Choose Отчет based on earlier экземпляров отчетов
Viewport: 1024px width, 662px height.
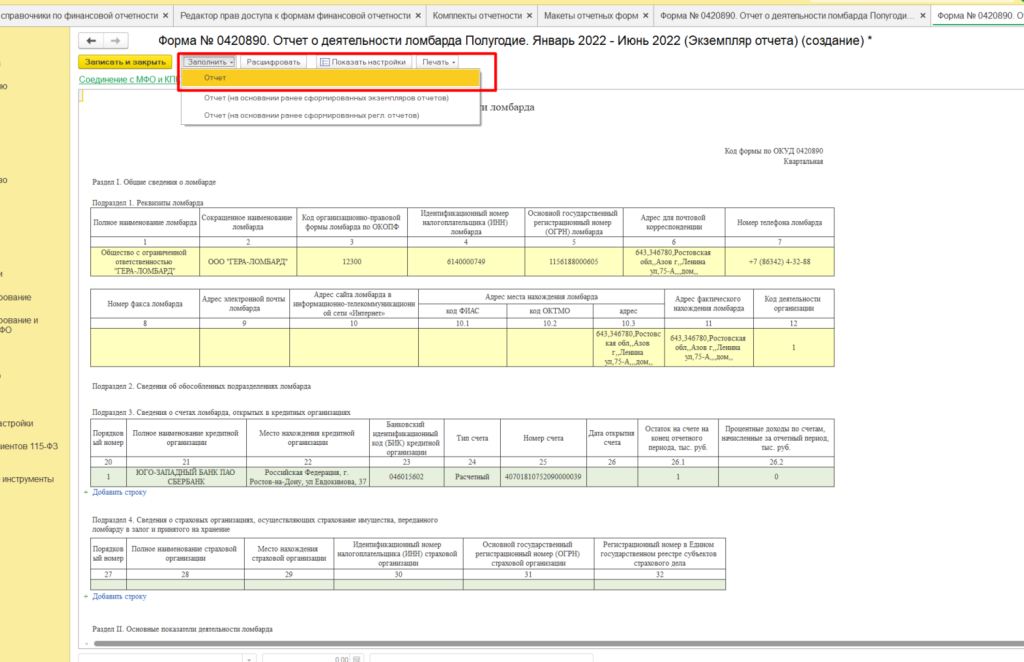click(325, 98)
